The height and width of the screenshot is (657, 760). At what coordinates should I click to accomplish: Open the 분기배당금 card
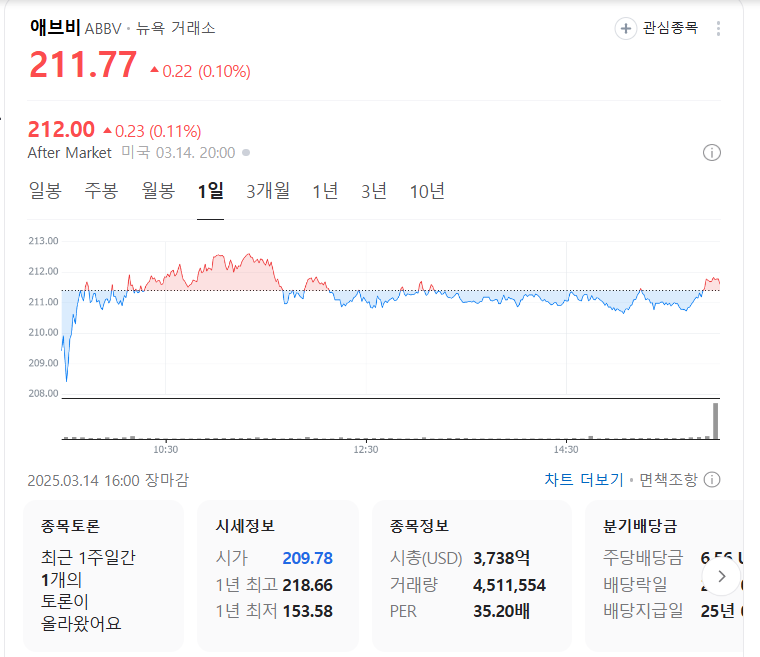[665, 576]
